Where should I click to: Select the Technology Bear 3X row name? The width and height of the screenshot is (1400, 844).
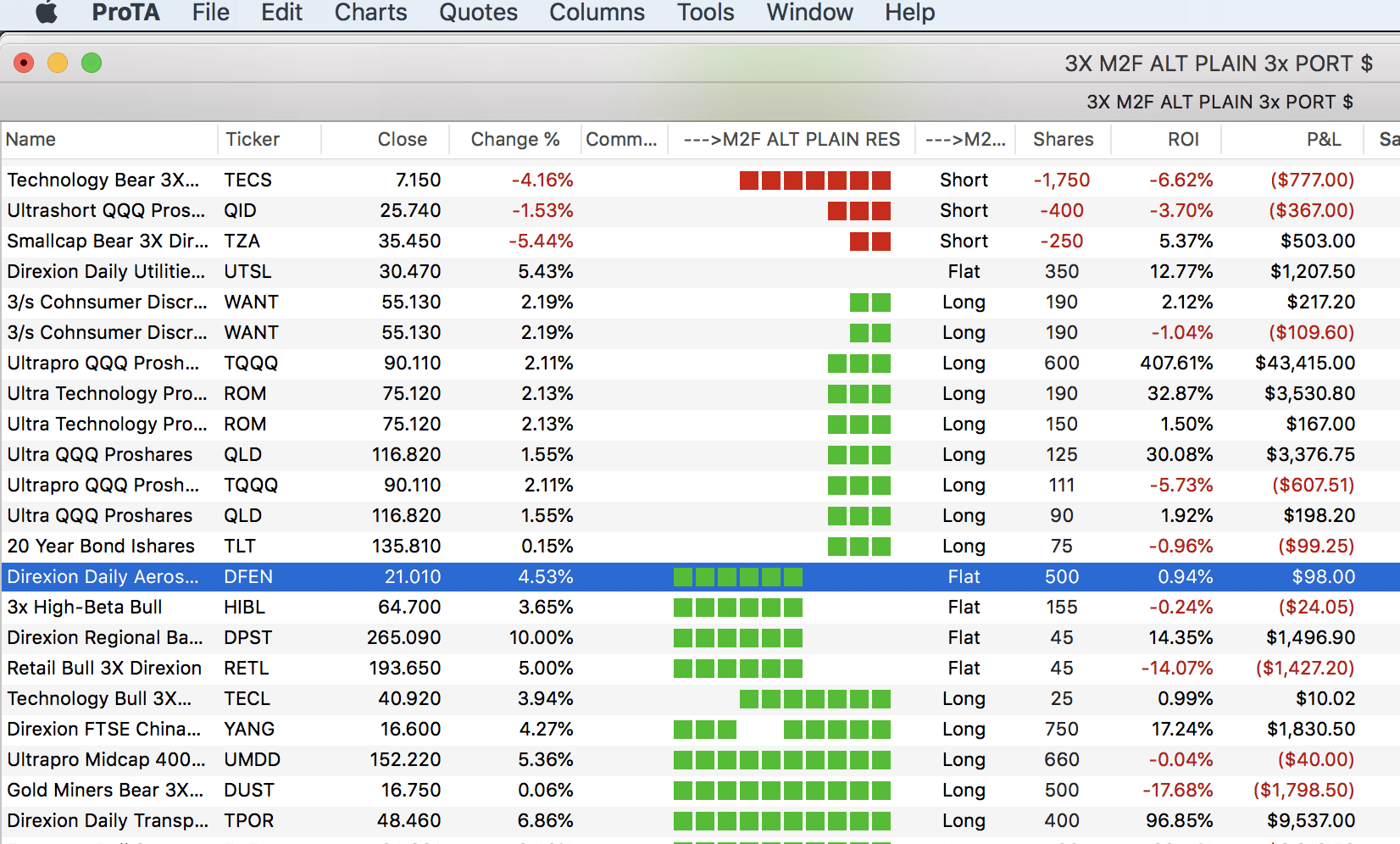coord(103,180)
